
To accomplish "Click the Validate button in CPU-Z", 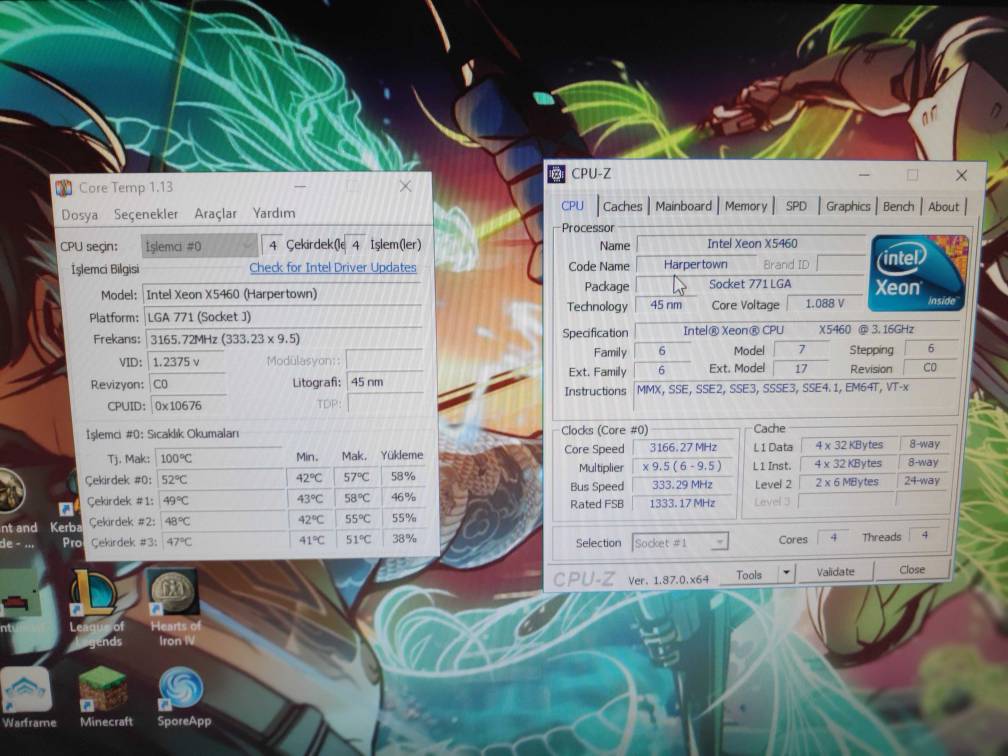I will 835,572.
